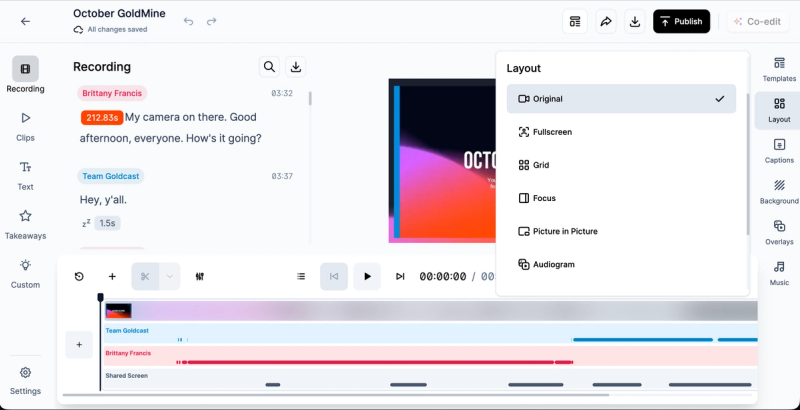Expand the split tool dropdown arrow
This screenshot has width=800, height=410.
(170, 276)
